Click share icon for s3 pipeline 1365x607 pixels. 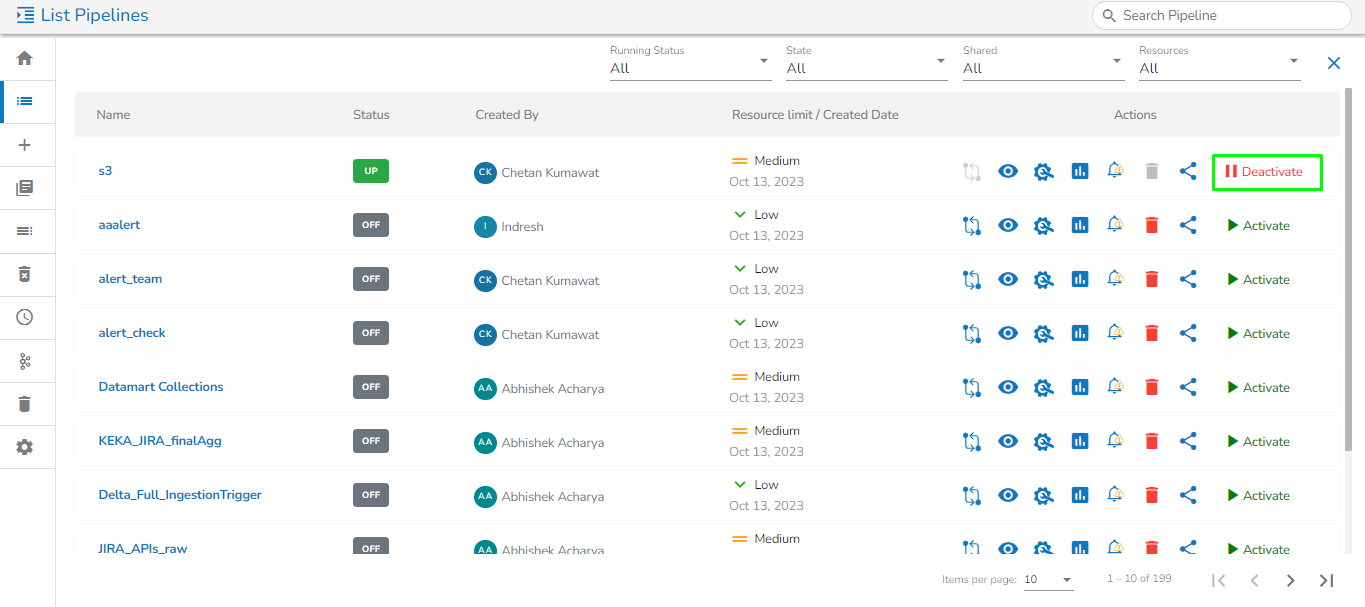point(1188,171)
